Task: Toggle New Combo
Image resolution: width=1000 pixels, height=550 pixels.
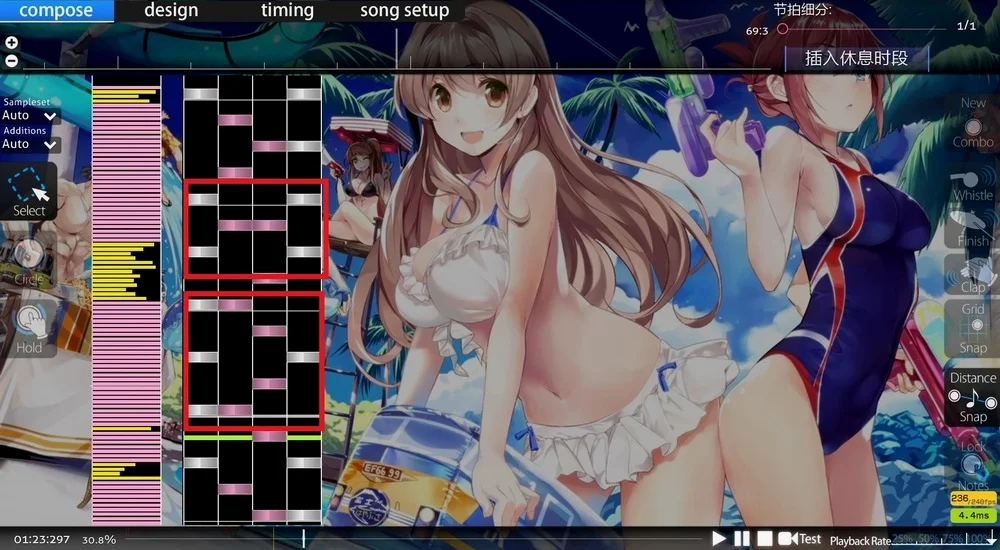Action: click(973, 123)
